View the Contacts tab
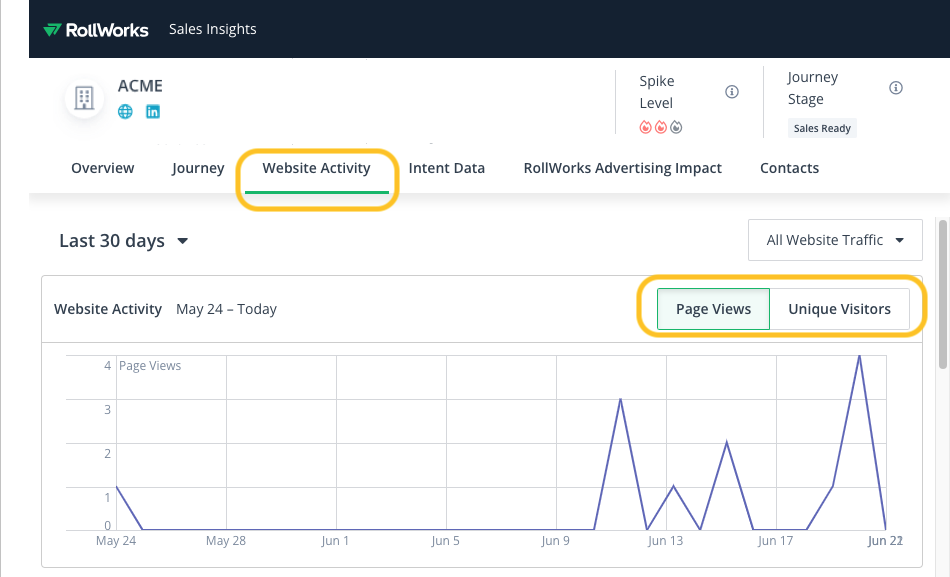 789,168
